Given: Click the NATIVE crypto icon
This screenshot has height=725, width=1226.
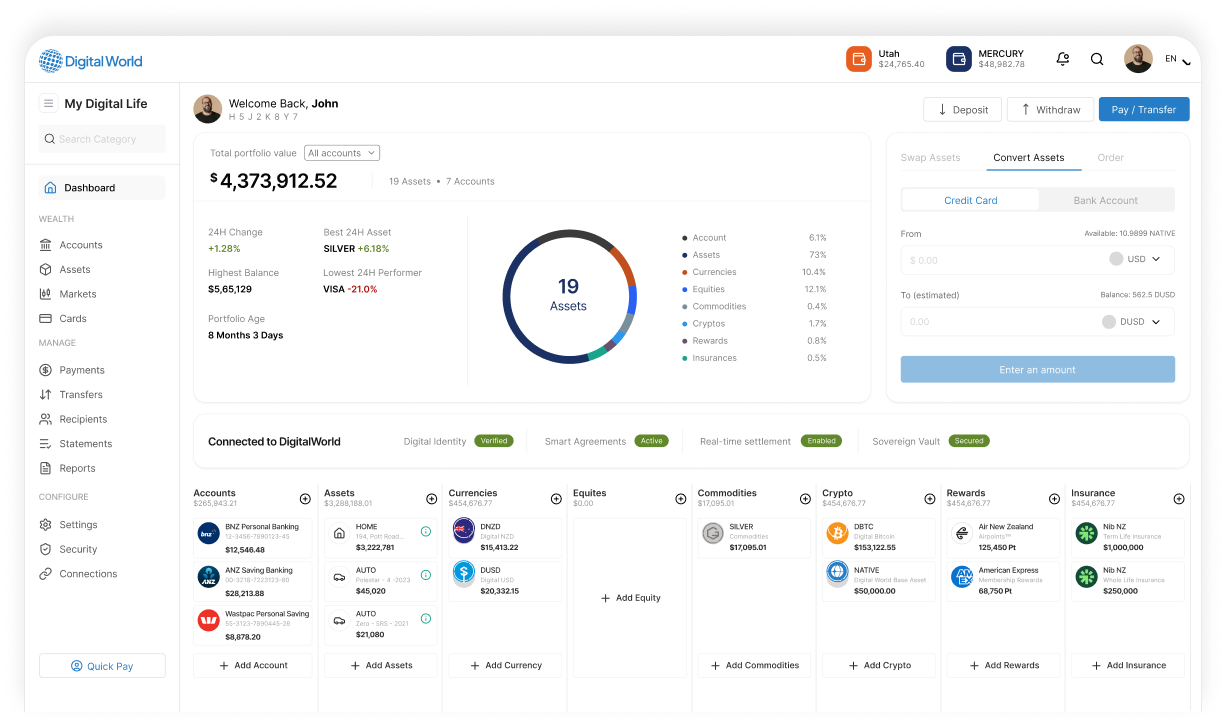Looking at the screenshot, I should (x=837, y=573).
